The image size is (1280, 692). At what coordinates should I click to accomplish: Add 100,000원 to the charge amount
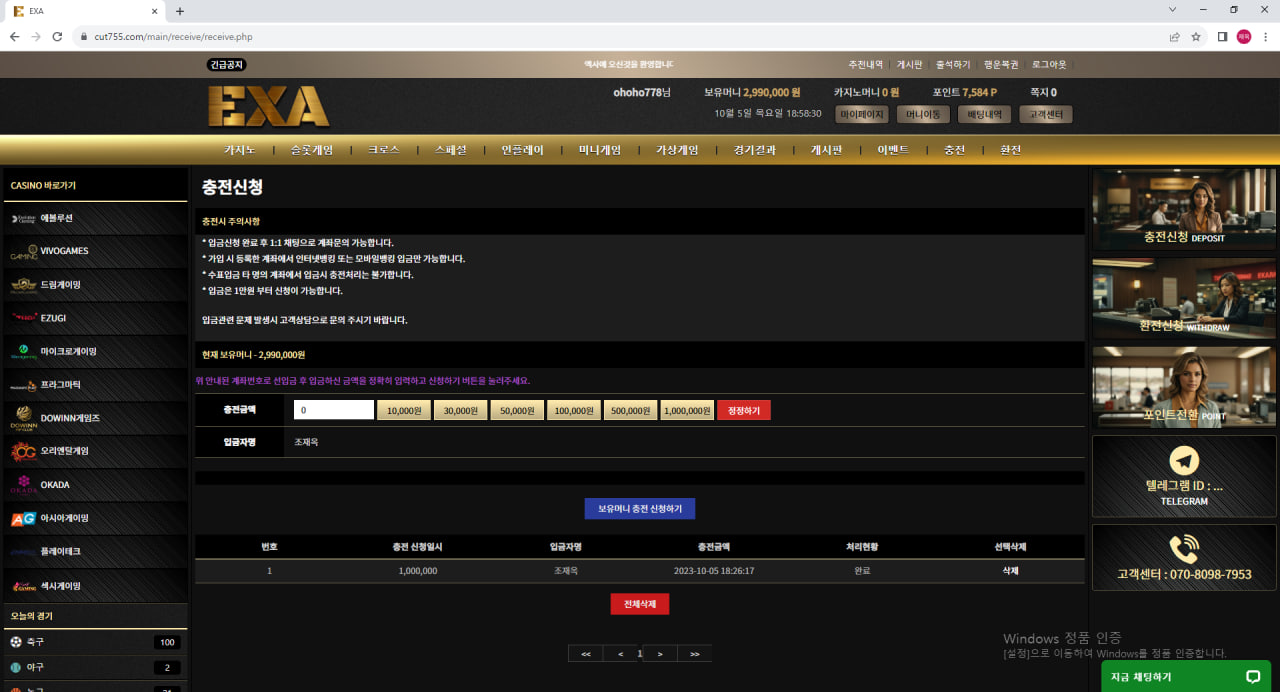point(574,410)
